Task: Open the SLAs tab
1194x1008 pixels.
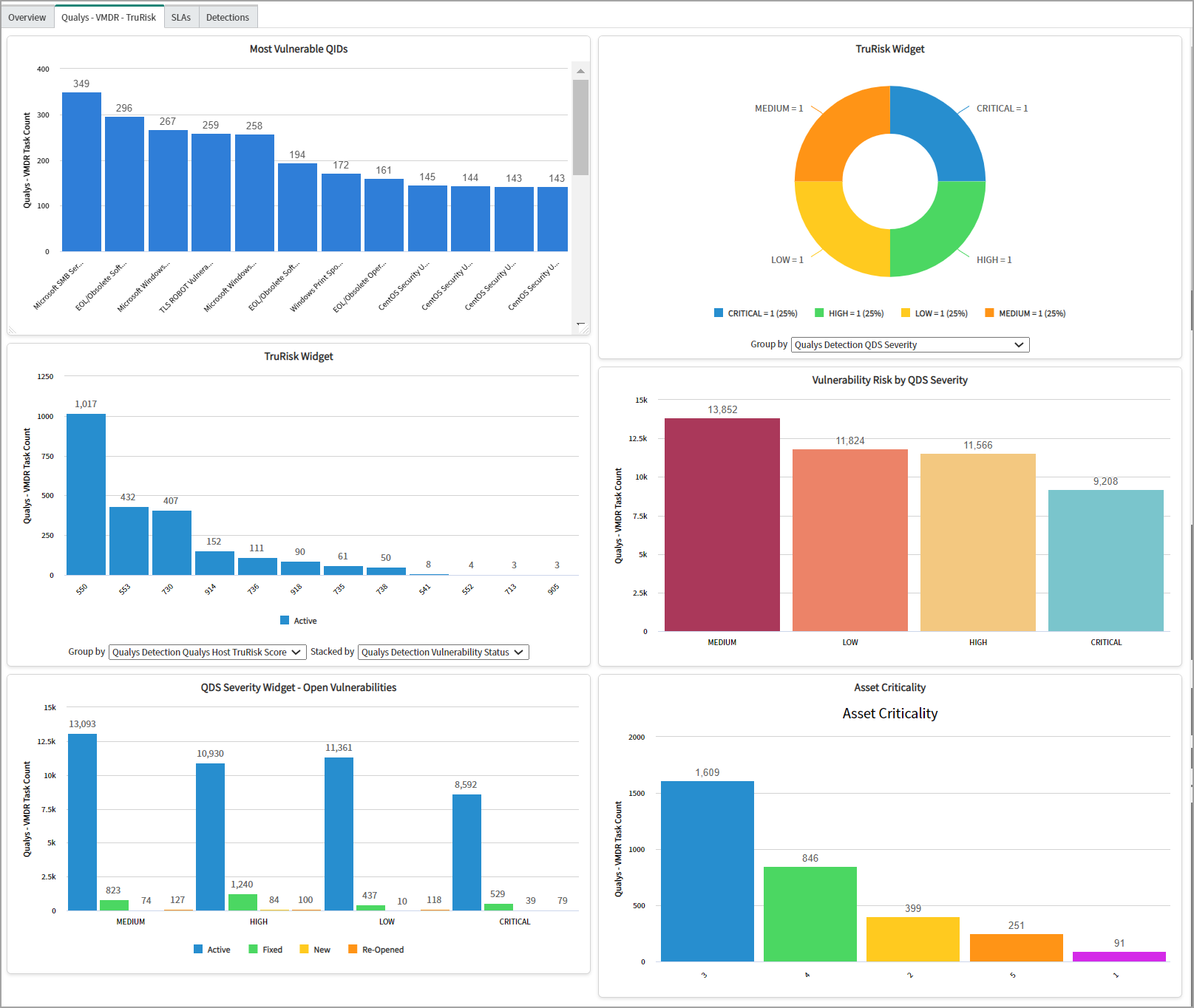Action: coord(181,16)
